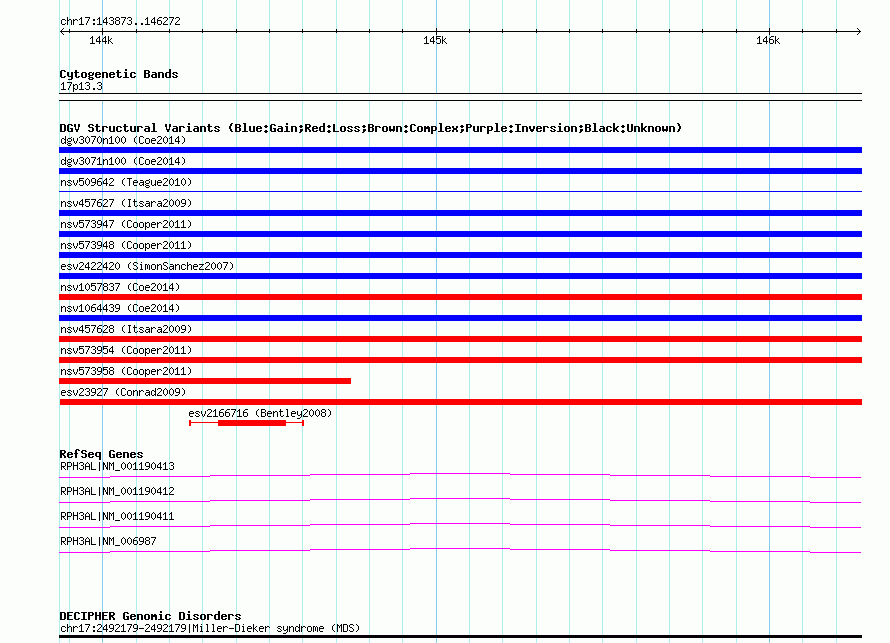Click the dgv3070n100 (Coe2014) variant label
890x643 pixels.
click(123, 140)
